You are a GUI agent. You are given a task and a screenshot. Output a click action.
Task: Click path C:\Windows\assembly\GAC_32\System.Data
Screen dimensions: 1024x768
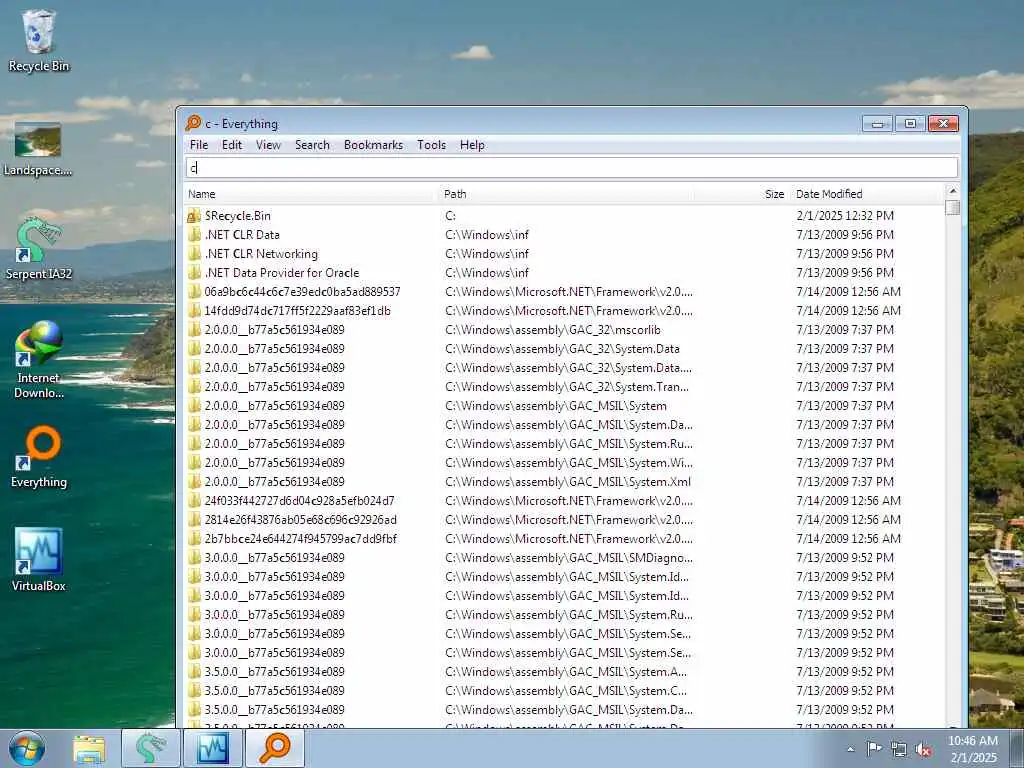tap(562, 349)
